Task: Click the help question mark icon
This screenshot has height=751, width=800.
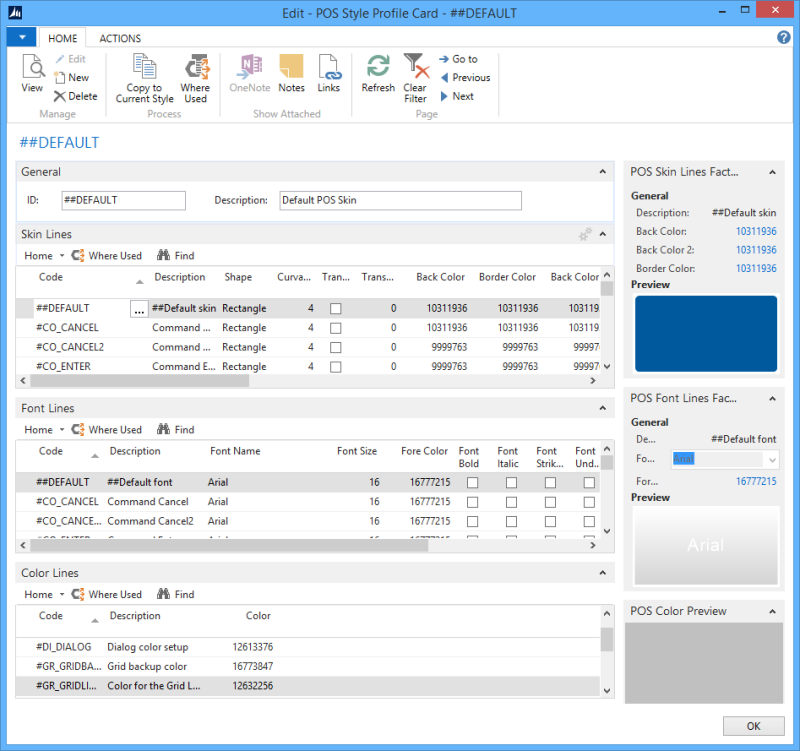Action: point(784,37)
